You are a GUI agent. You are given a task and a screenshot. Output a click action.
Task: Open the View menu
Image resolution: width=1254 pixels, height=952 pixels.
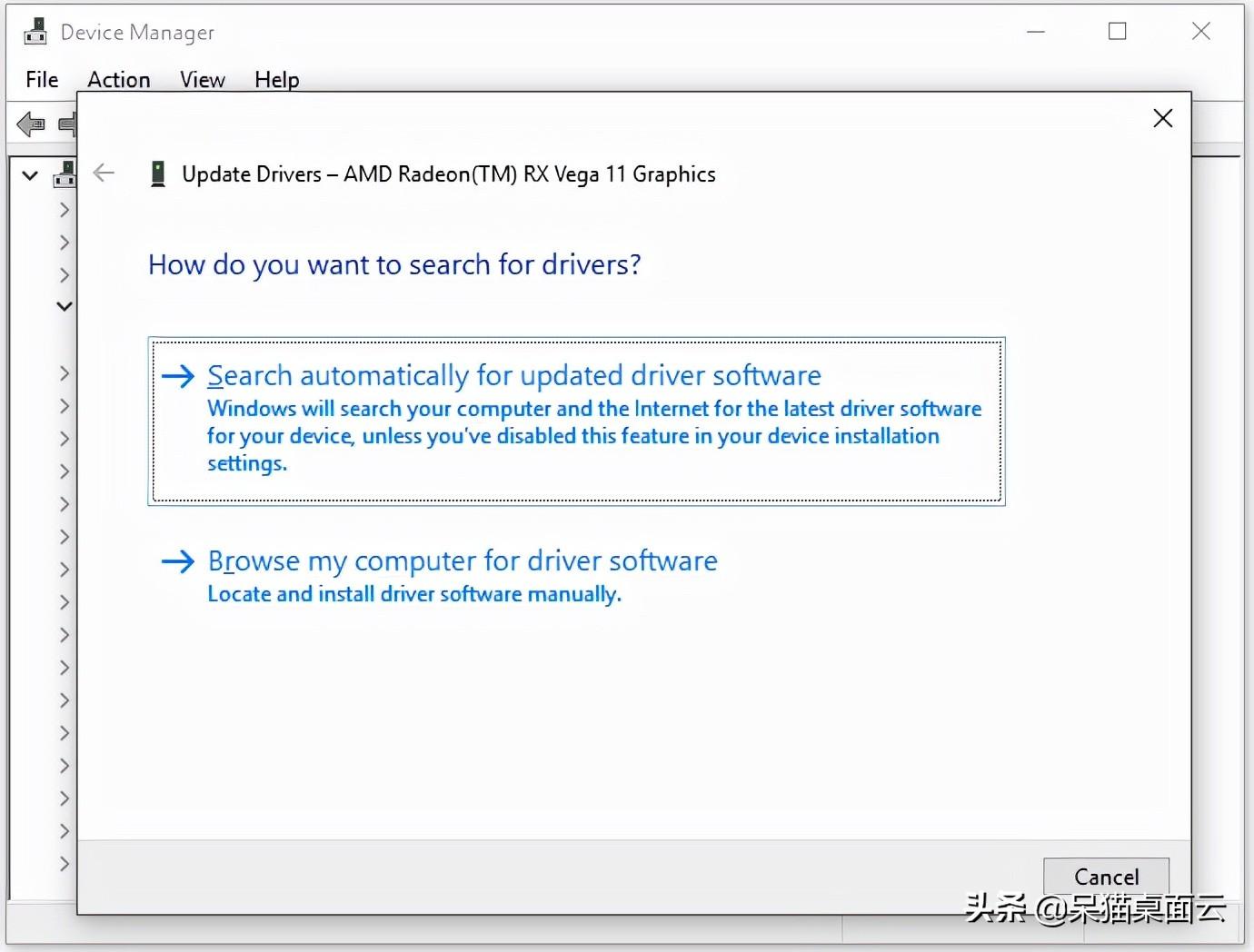pyautogui.click(x=203, y=80)
